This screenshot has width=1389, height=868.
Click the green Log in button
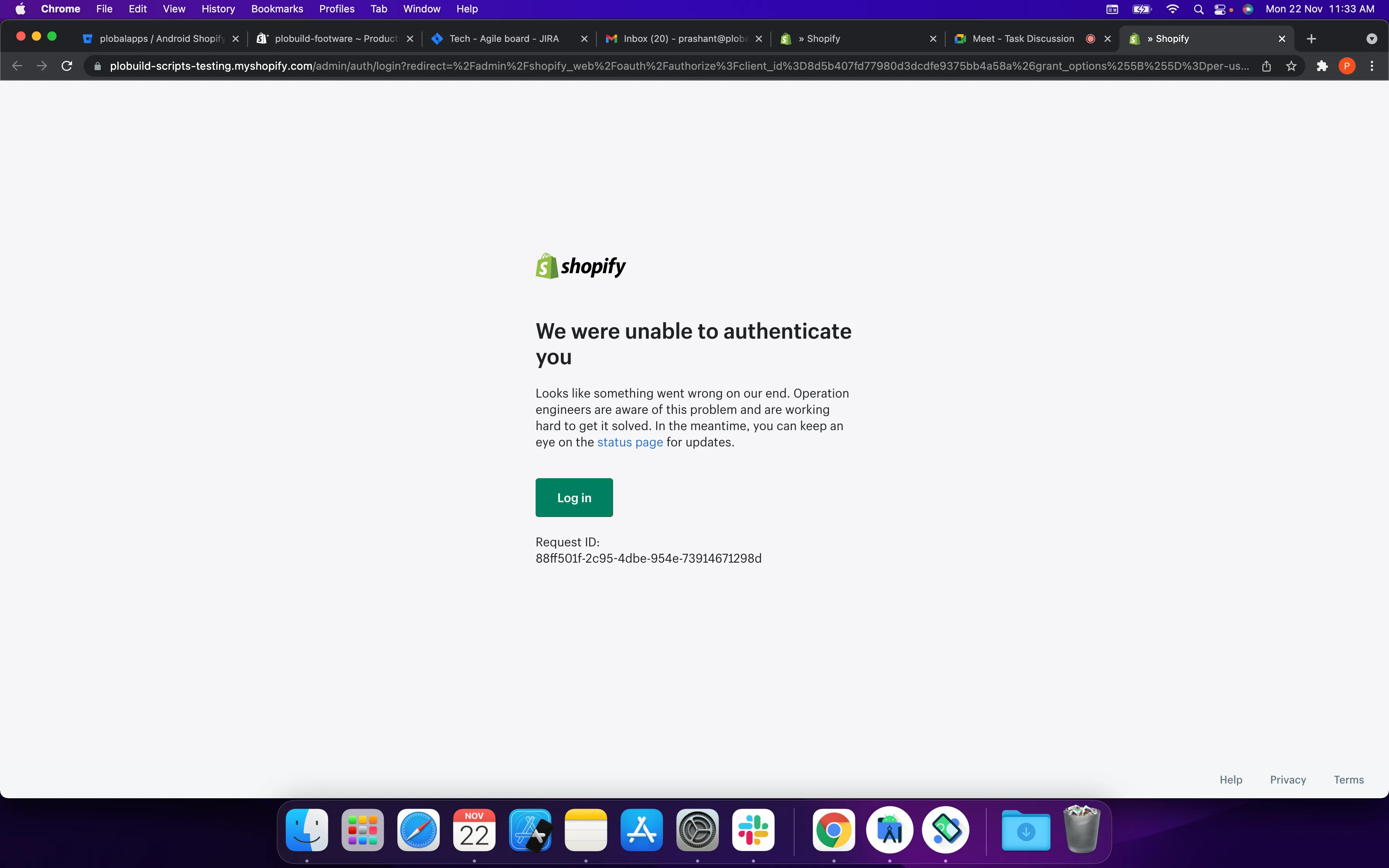point(574,497)
